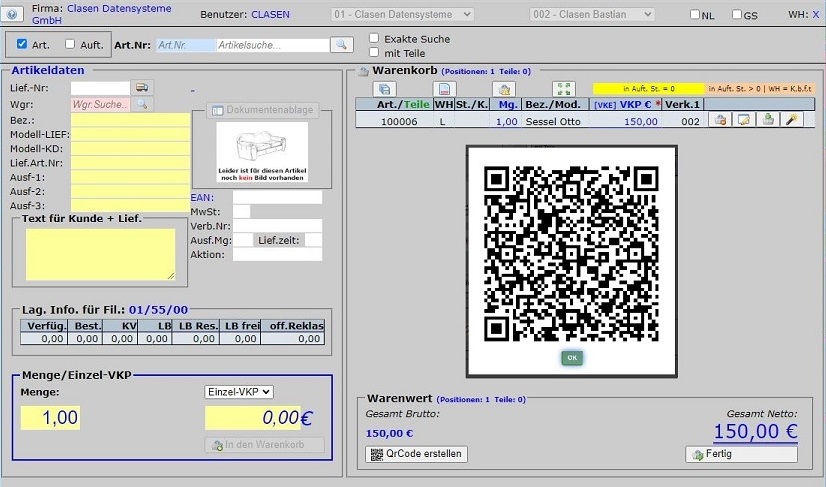This screenshot has width=826, height=487.
Task: Click the Bez. yellow input field
Action: point(130,120)
